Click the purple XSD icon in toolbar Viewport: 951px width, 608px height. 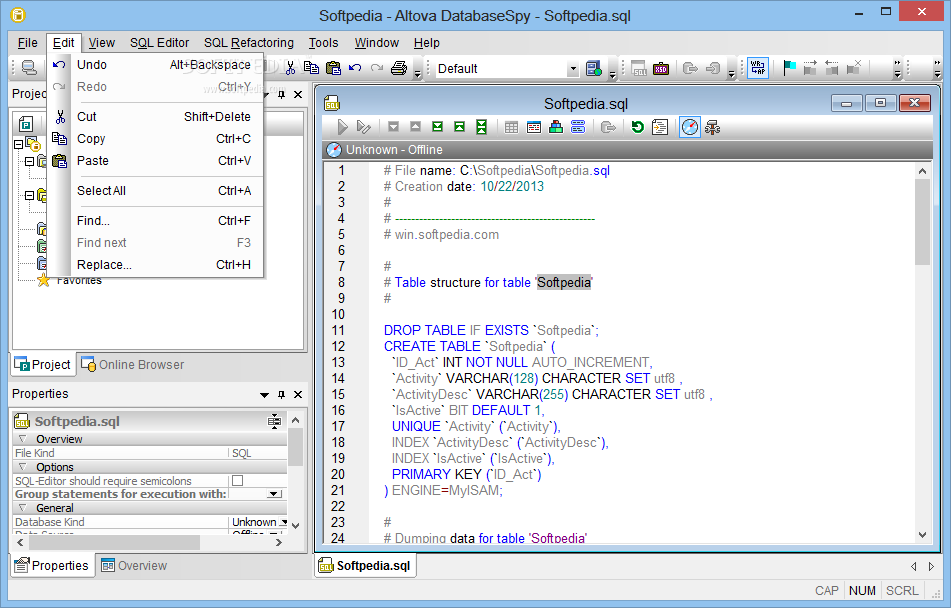pos(660,69)
